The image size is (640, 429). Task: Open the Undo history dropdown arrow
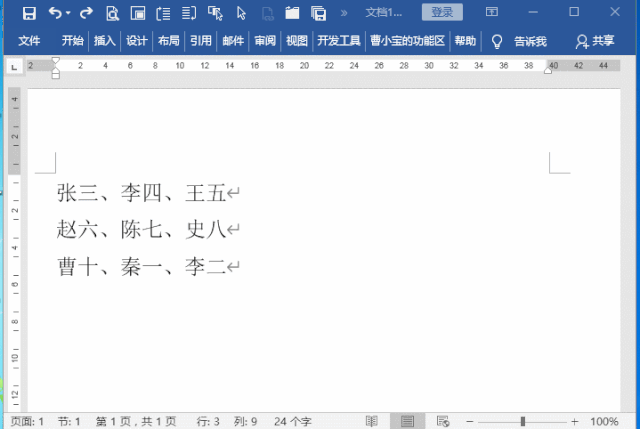coord(68,13)
